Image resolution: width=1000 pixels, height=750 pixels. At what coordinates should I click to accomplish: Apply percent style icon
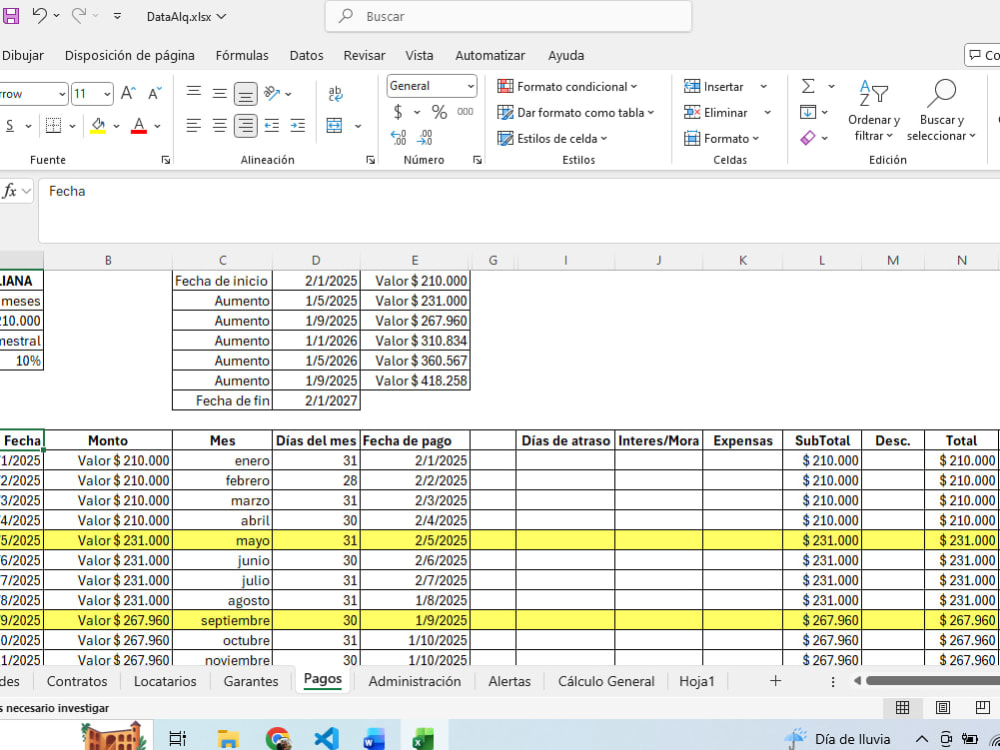click(x=439, y=112)
